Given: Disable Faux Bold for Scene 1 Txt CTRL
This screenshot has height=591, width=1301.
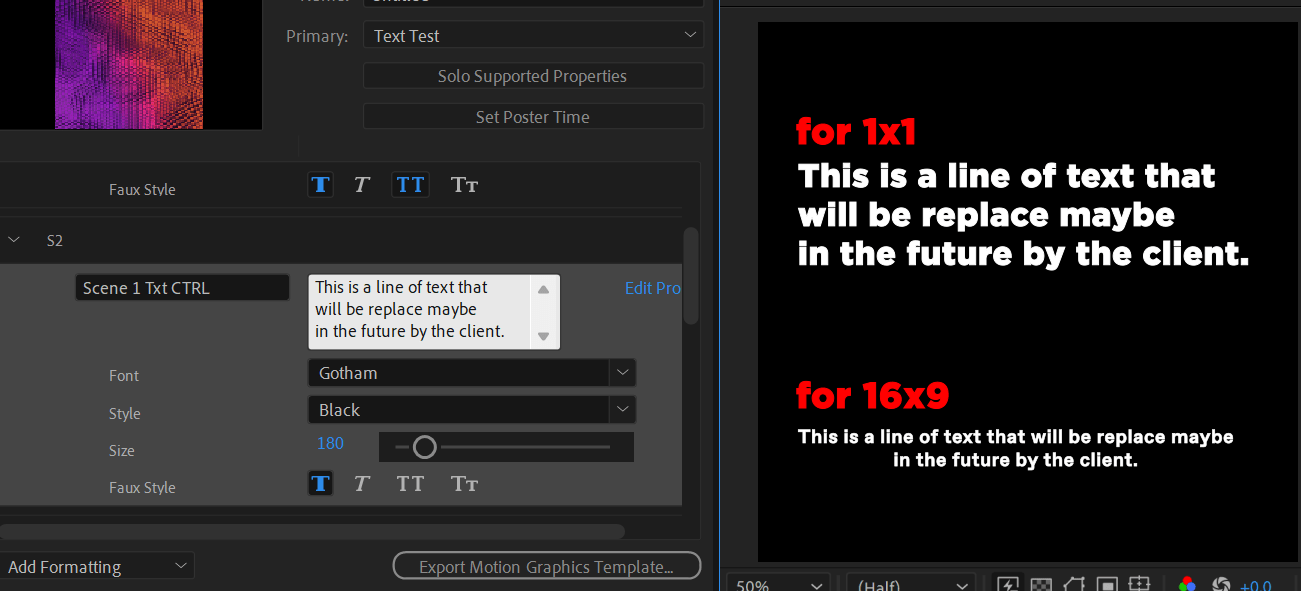Looking at the screenshot, I should pos(320,483).
